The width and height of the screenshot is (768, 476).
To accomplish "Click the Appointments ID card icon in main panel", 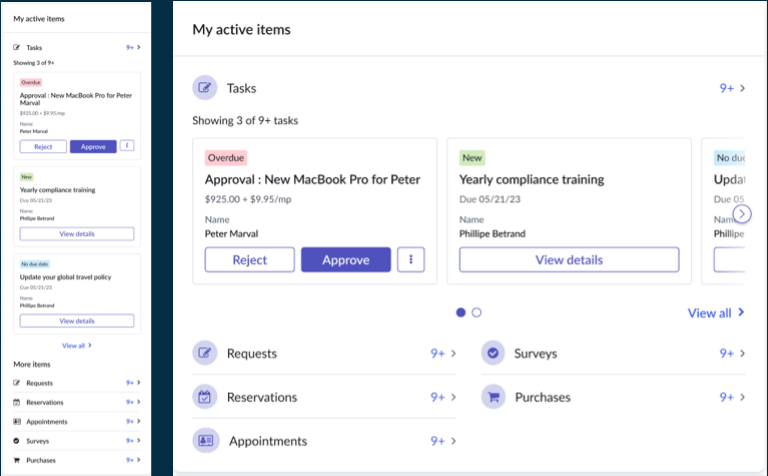I will (206, 441).
